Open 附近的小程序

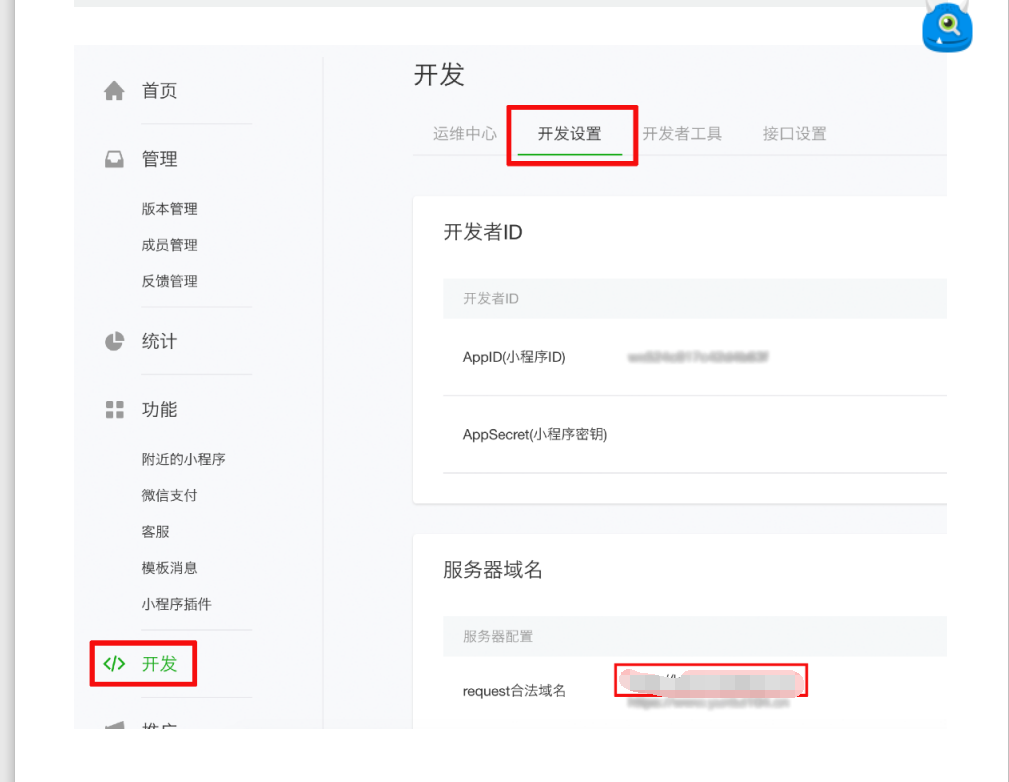point(183,459)
